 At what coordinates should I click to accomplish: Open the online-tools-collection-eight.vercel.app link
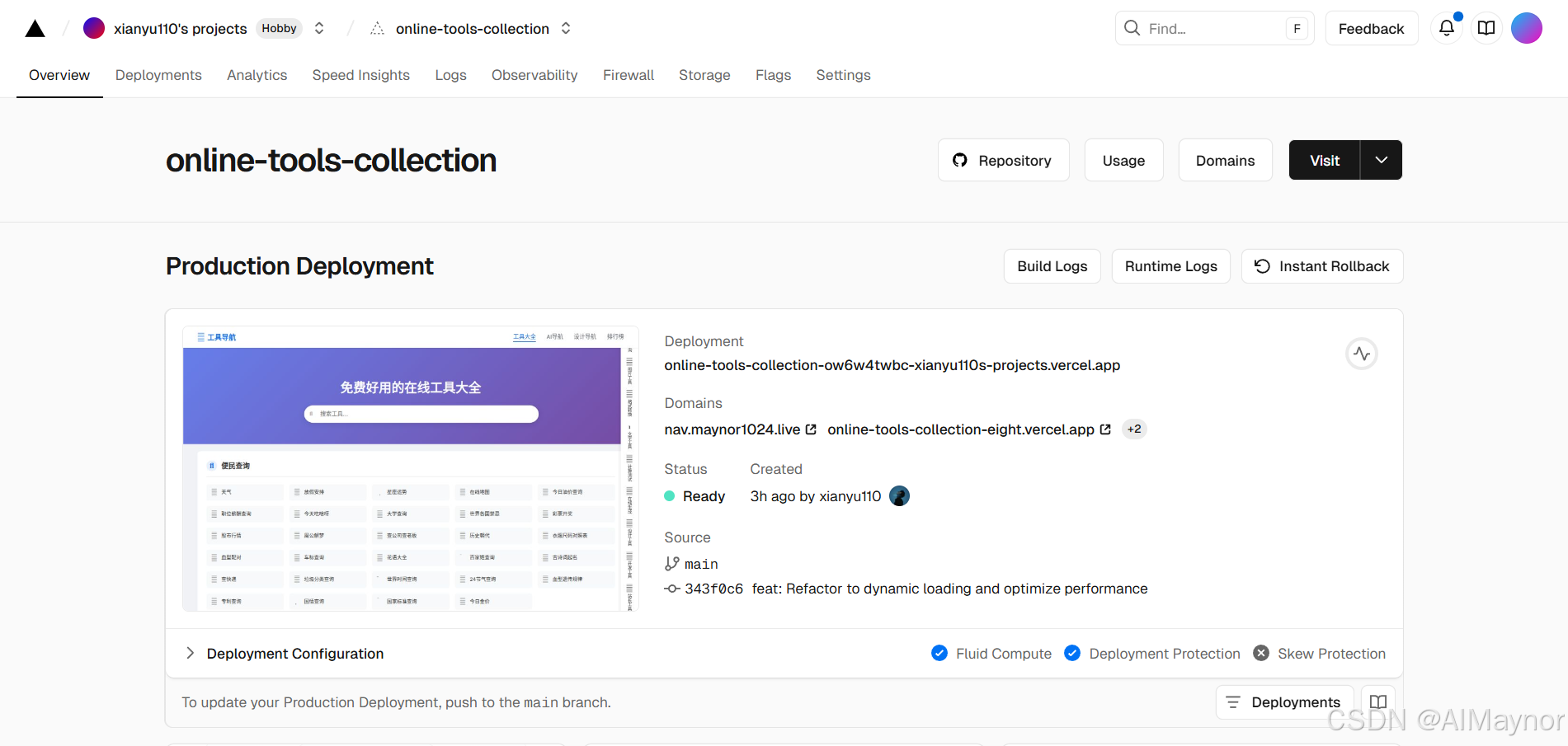pyautogui.click(x=961, y=429)
